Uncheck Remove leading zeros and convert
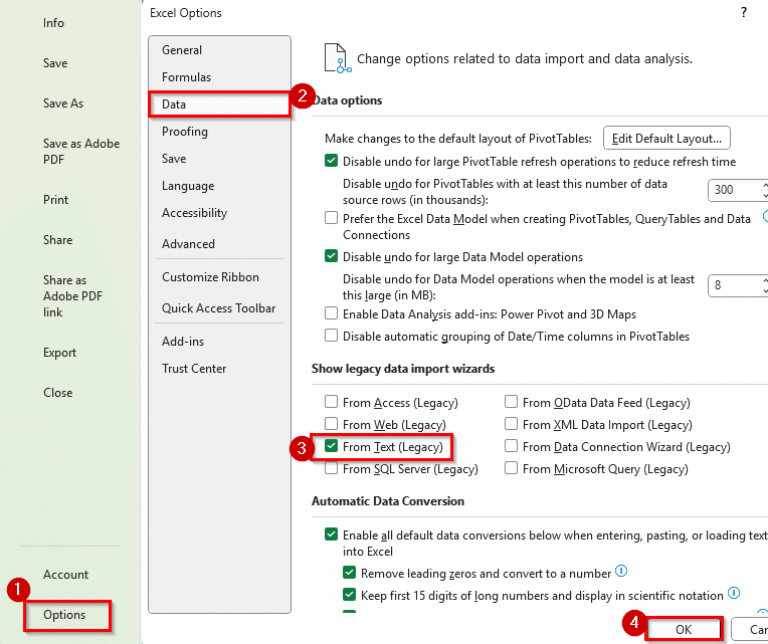The height and width of the screenshot is (644, 768). coord(349,572)
